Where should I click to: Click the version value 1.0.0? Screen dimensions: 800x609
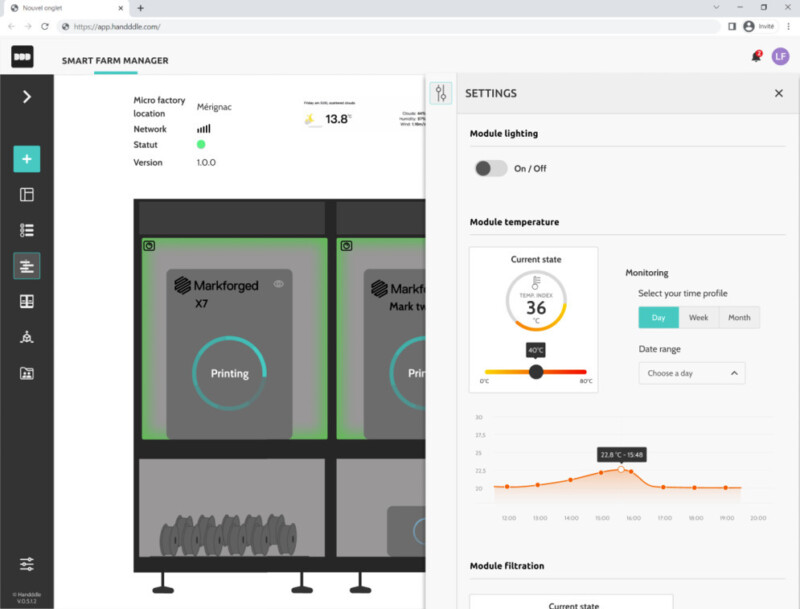206,163
